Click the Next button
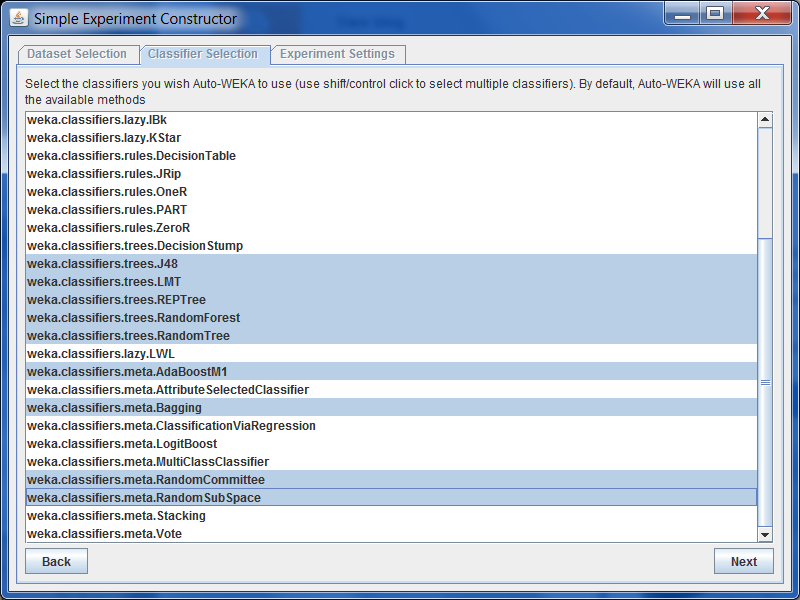This screenshot has width=800, height=600. click(x=743, y=561)
